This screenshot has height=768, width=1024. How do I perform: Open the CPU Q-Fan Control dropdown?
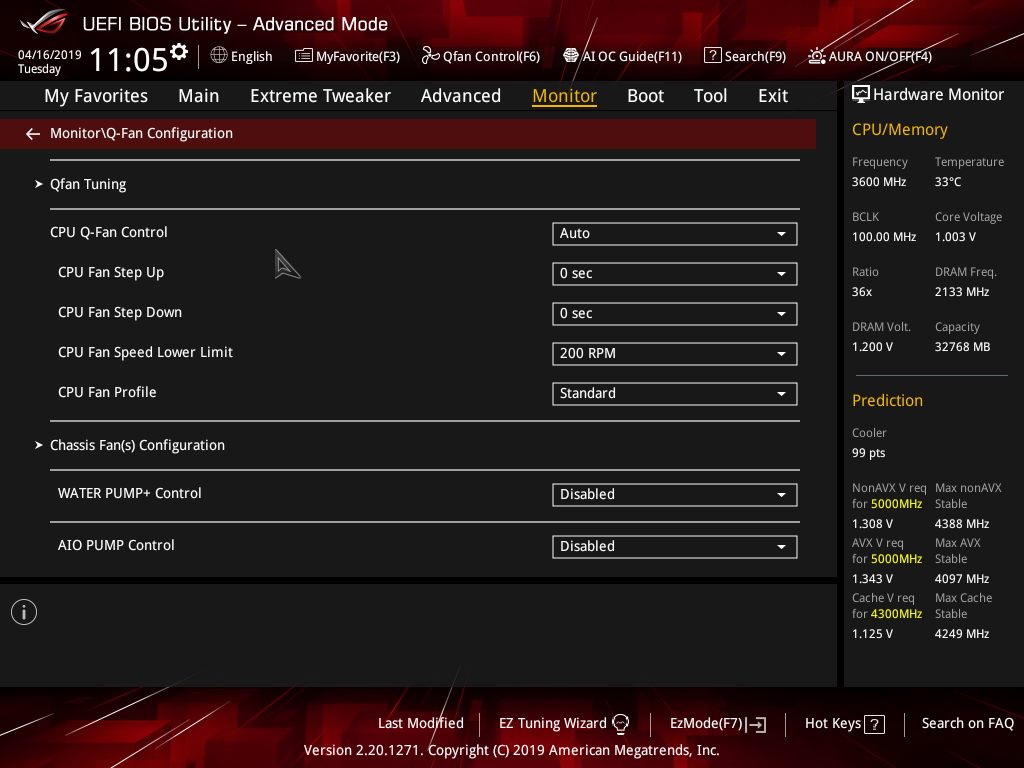click(x=675, y=234)
